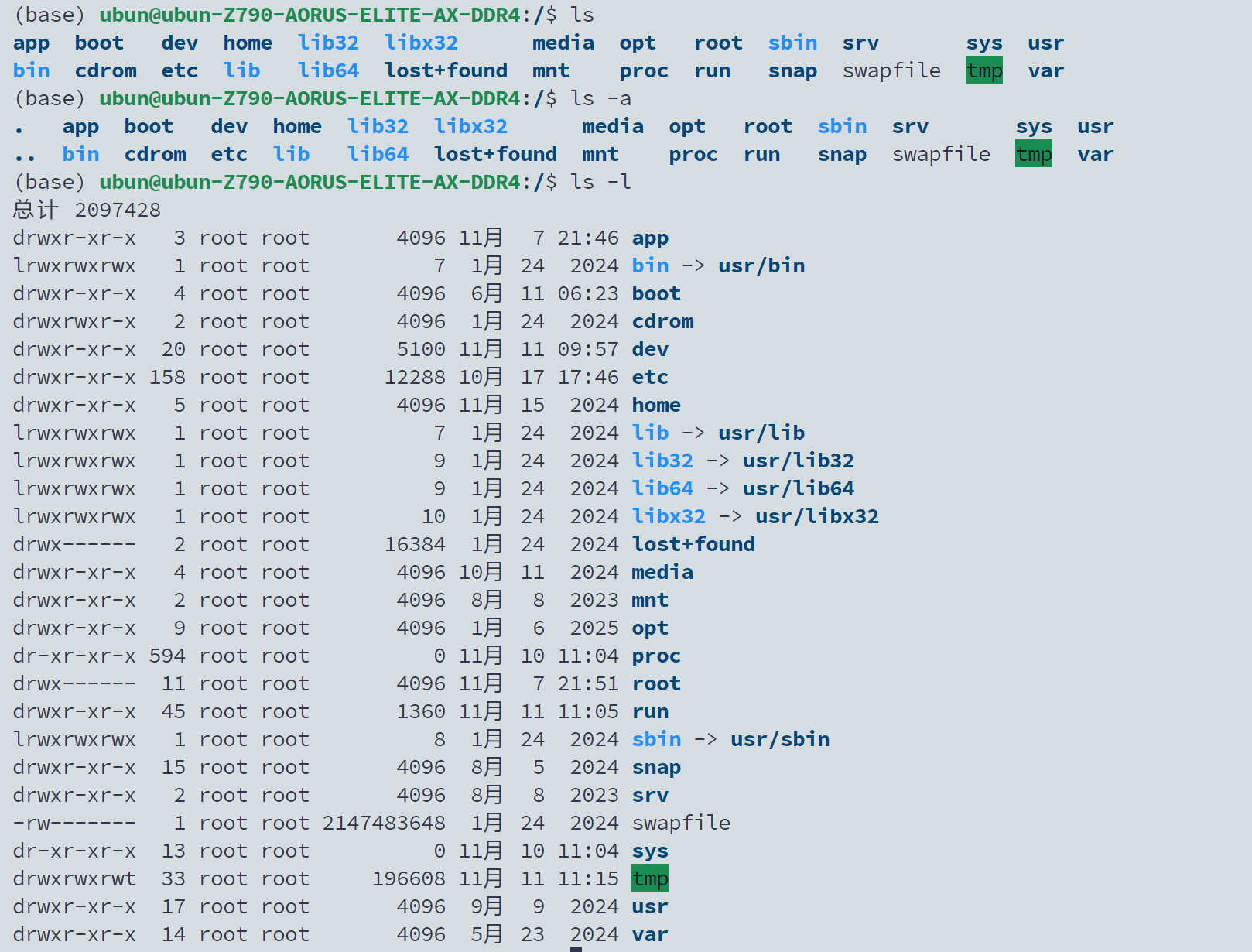Screen dimensions: 1252x952
Task: Click 'snap' in the ls -a output
Action: (842, 154)
